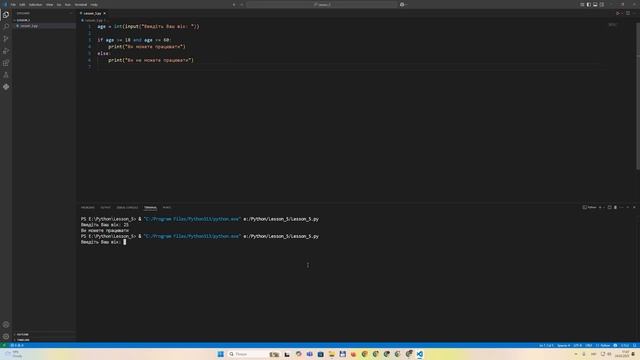Click the Run Python File play button
Screen dimensions: 640x360
point(618,13)
